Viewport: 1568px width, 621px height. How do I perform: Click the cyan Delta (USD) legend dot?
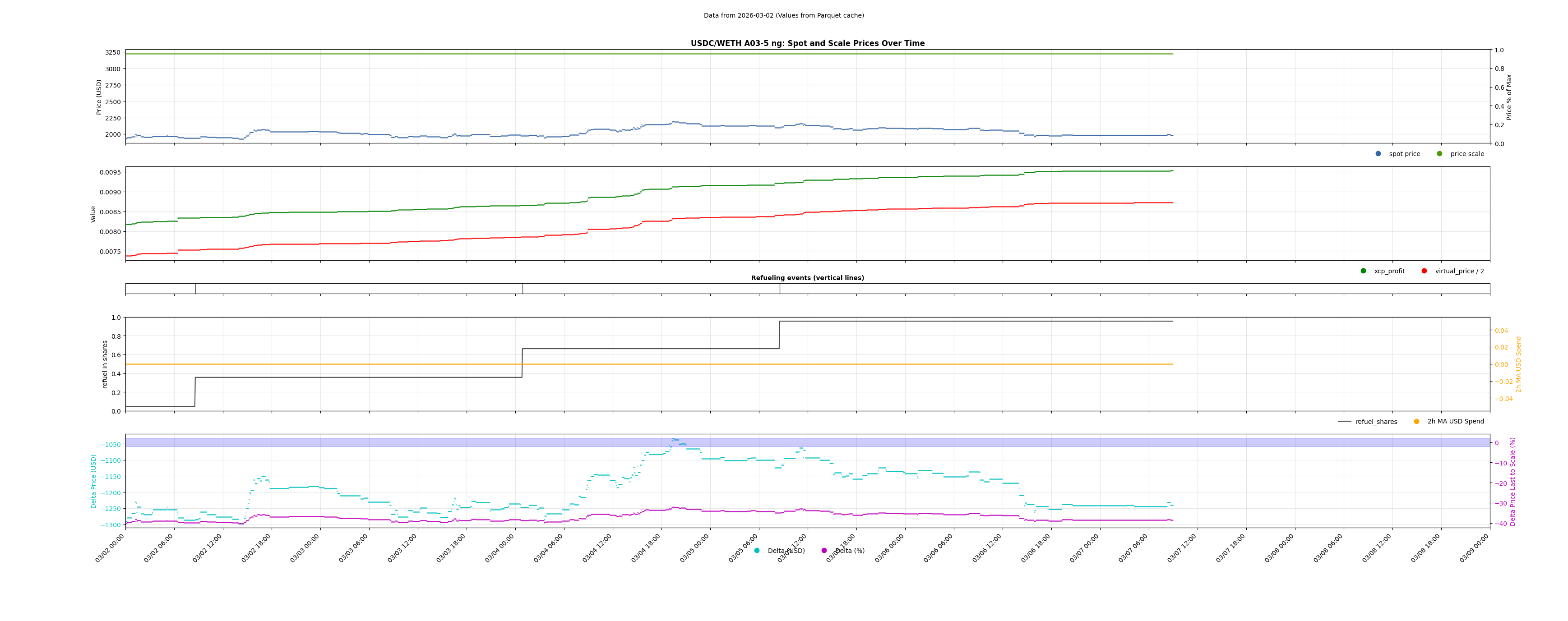point(757,551)
